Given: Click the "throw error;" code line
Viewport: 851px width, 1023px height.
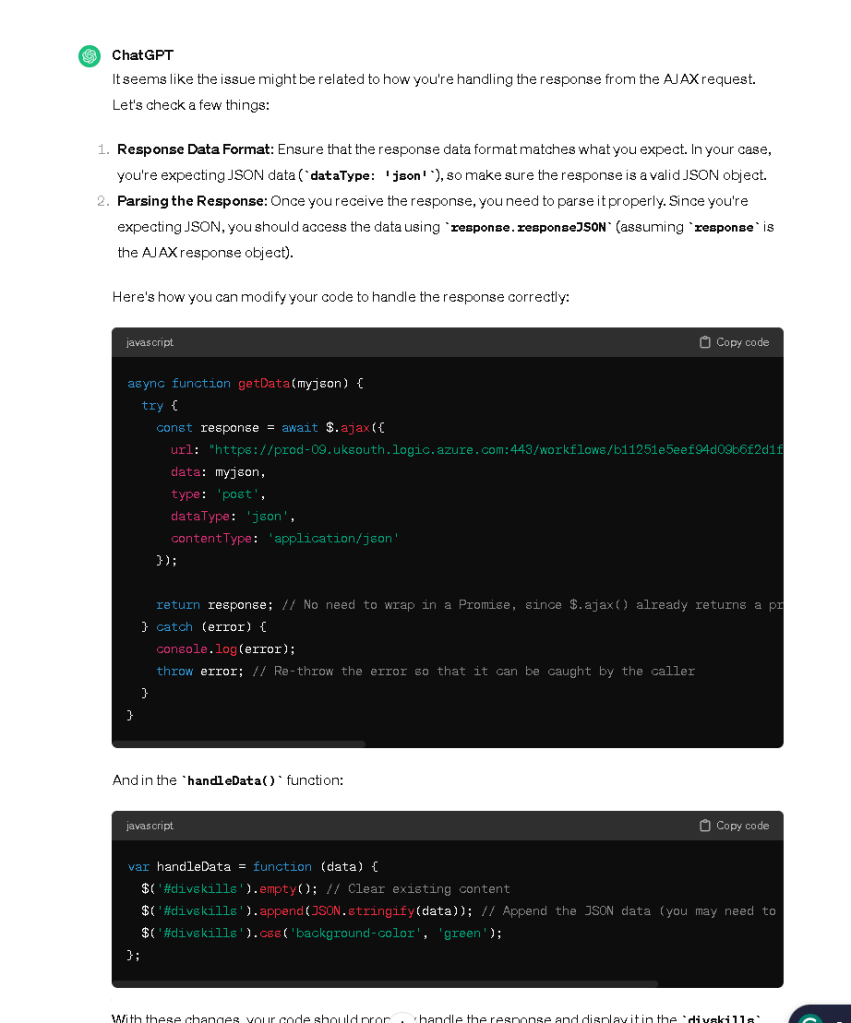Looking at the screenshot, I should tap(200, 671).
